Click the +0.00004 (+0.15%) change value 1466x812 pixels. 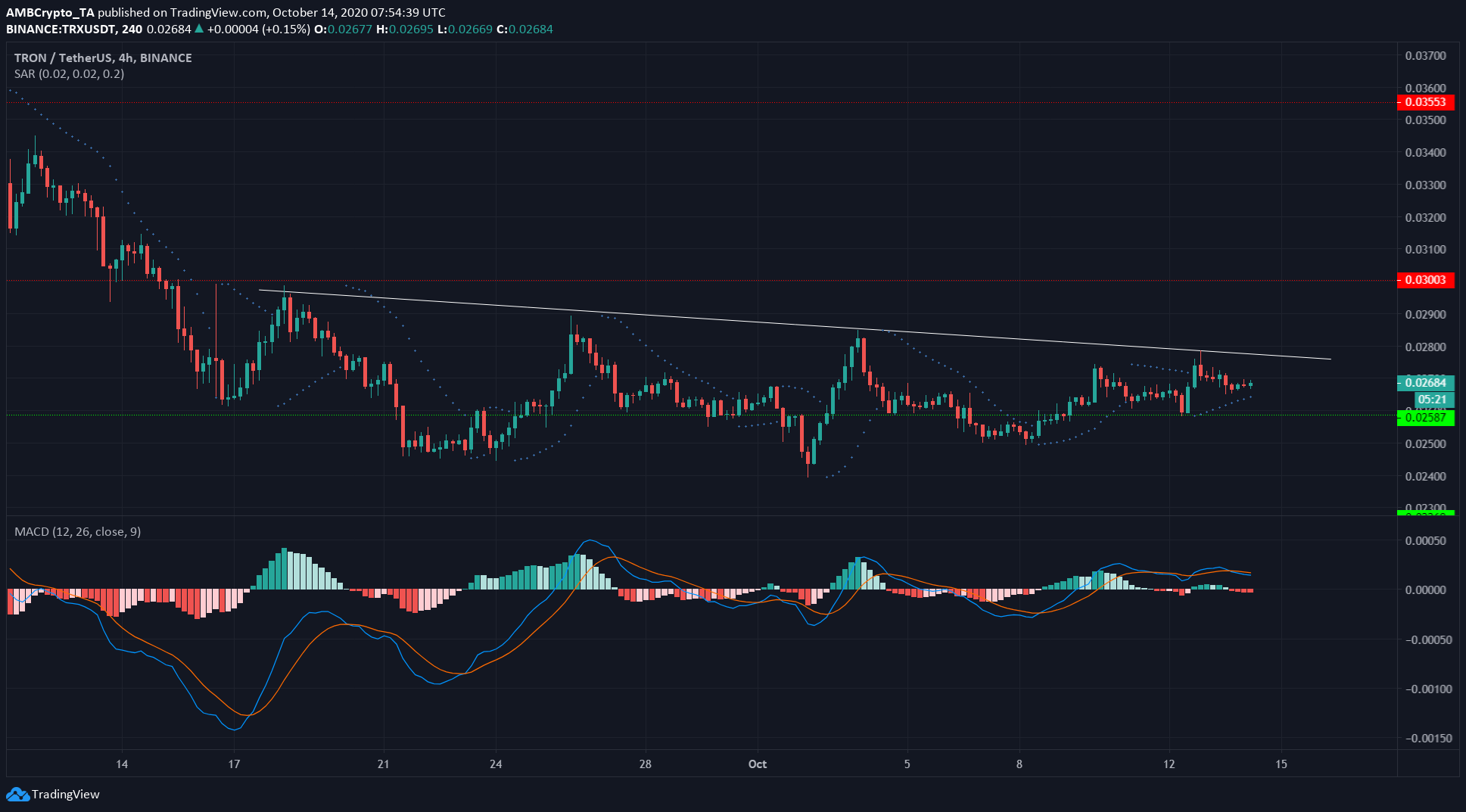(x=259, y=30)
